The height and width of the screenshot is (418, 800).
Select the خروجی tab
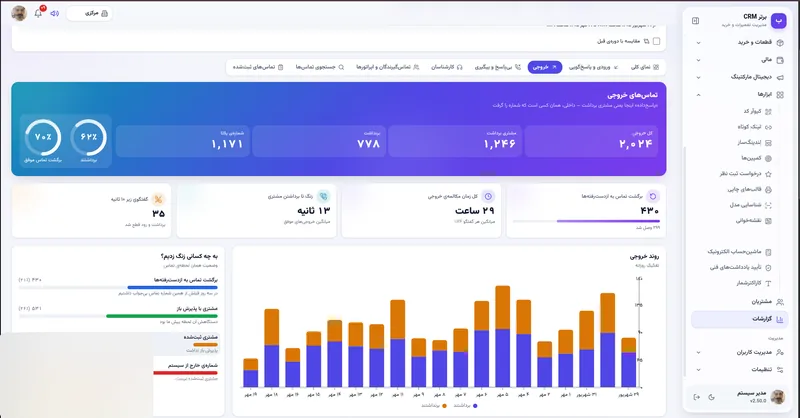coord(545,67)
